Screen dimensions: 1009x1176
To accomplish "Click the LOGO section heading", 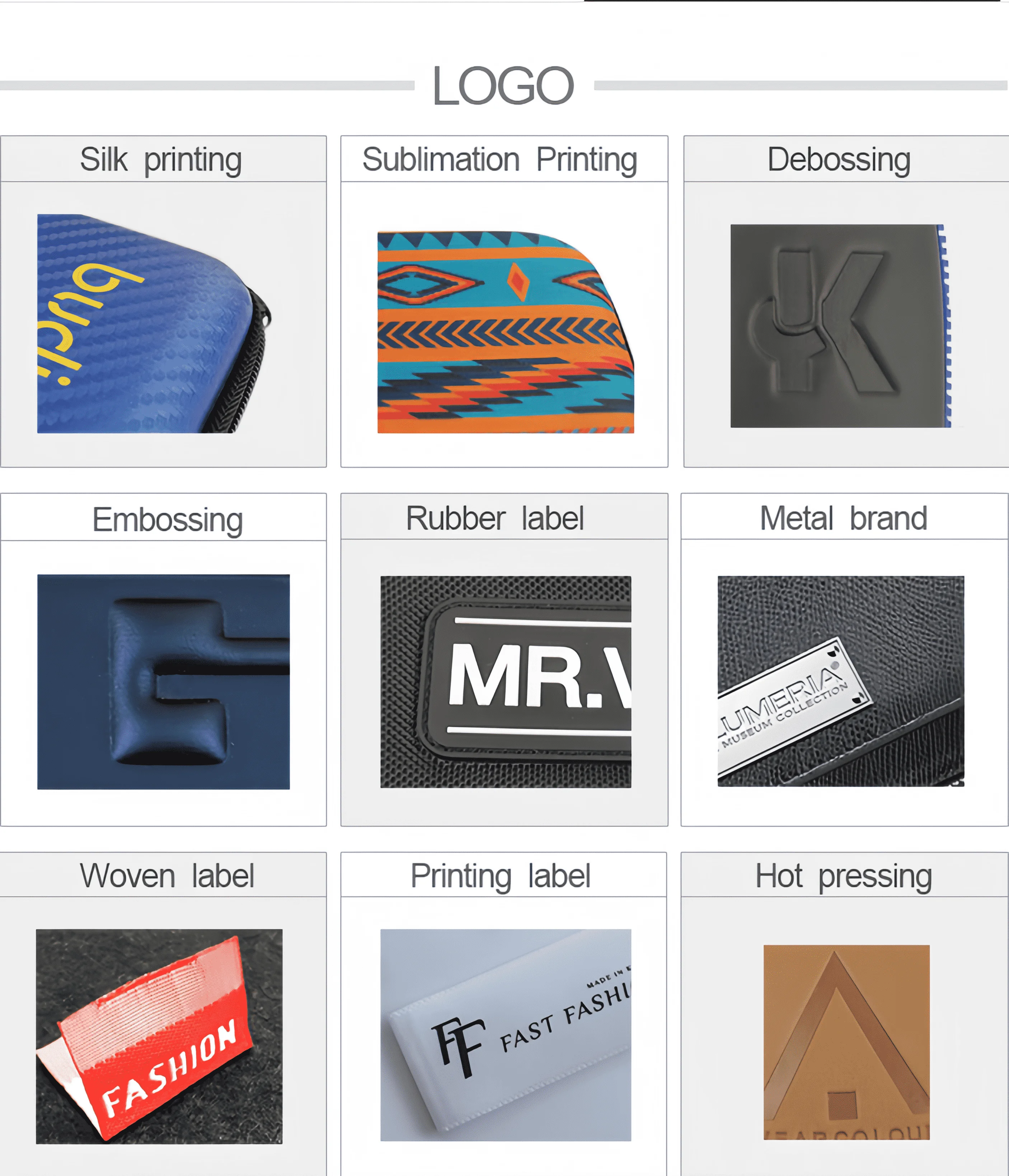I will (x=504, y=86).
